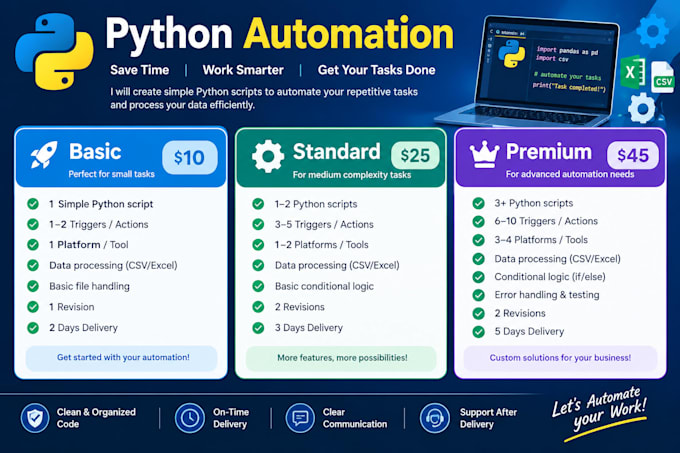
Task: Click For advanced automation needs subtitle
Action: click(570, 174)
